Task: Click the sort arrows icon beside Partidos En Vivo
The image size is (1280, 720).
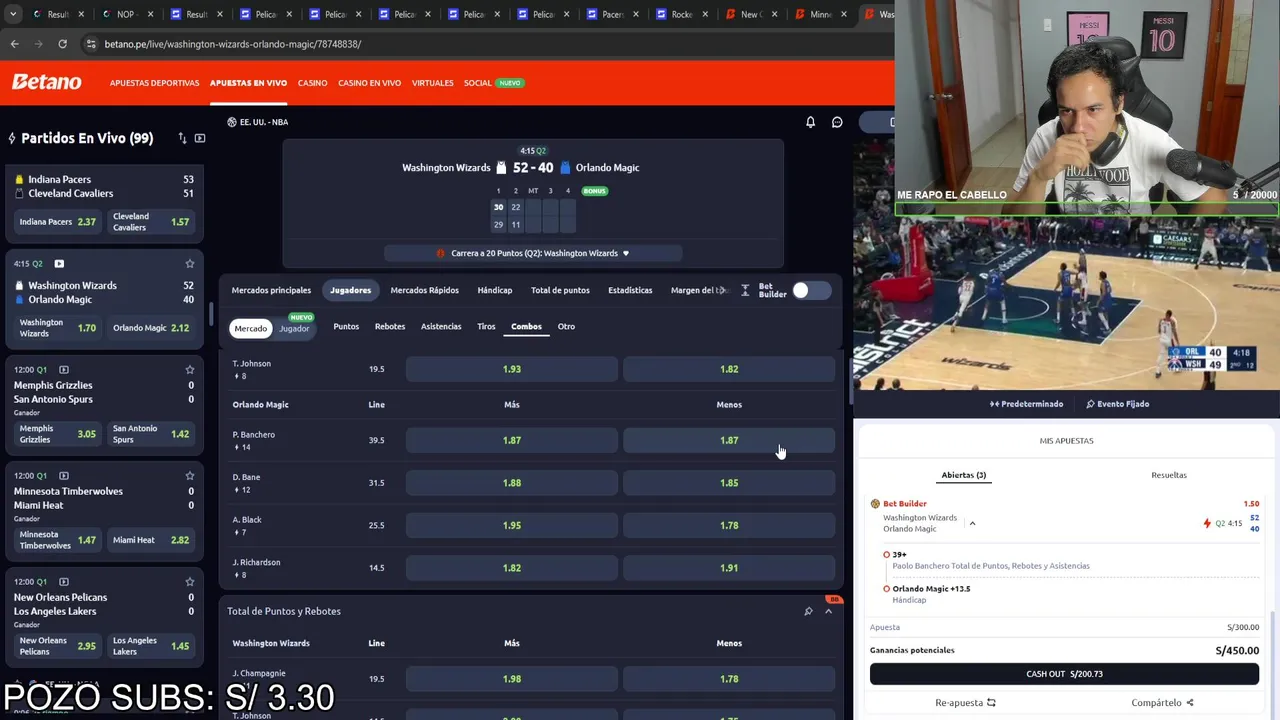Action: tap(182, 138)
